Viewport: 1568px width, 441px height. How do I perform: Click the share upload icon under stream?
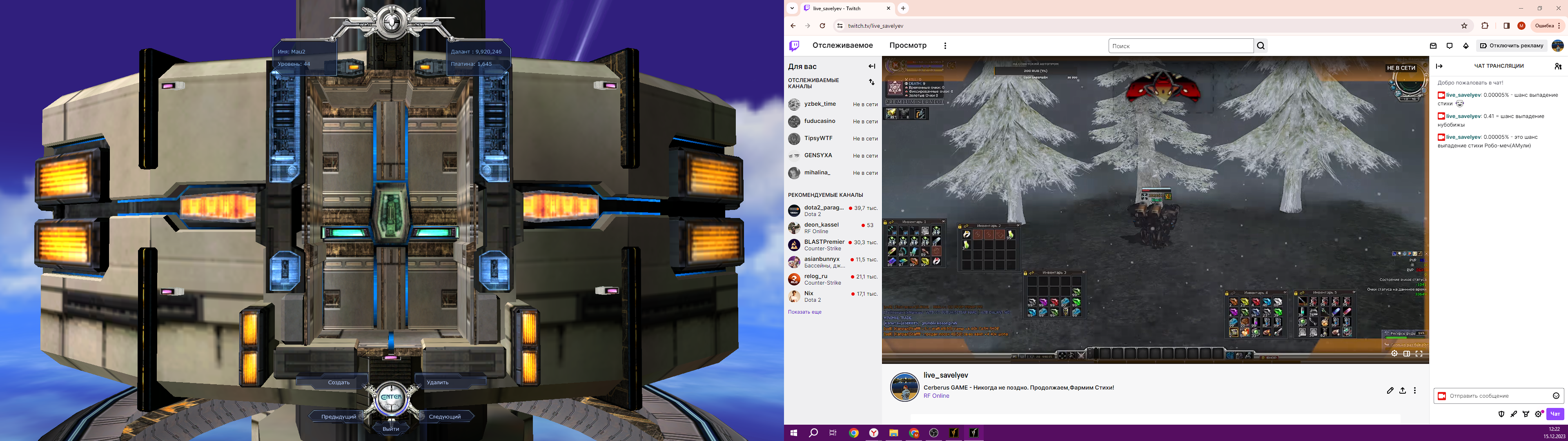pyautogui.click(x=1403, y=390)
